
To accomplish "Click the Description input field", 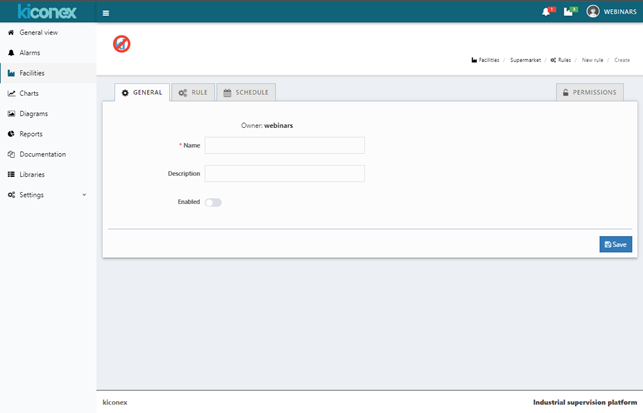I will point(284,174).
